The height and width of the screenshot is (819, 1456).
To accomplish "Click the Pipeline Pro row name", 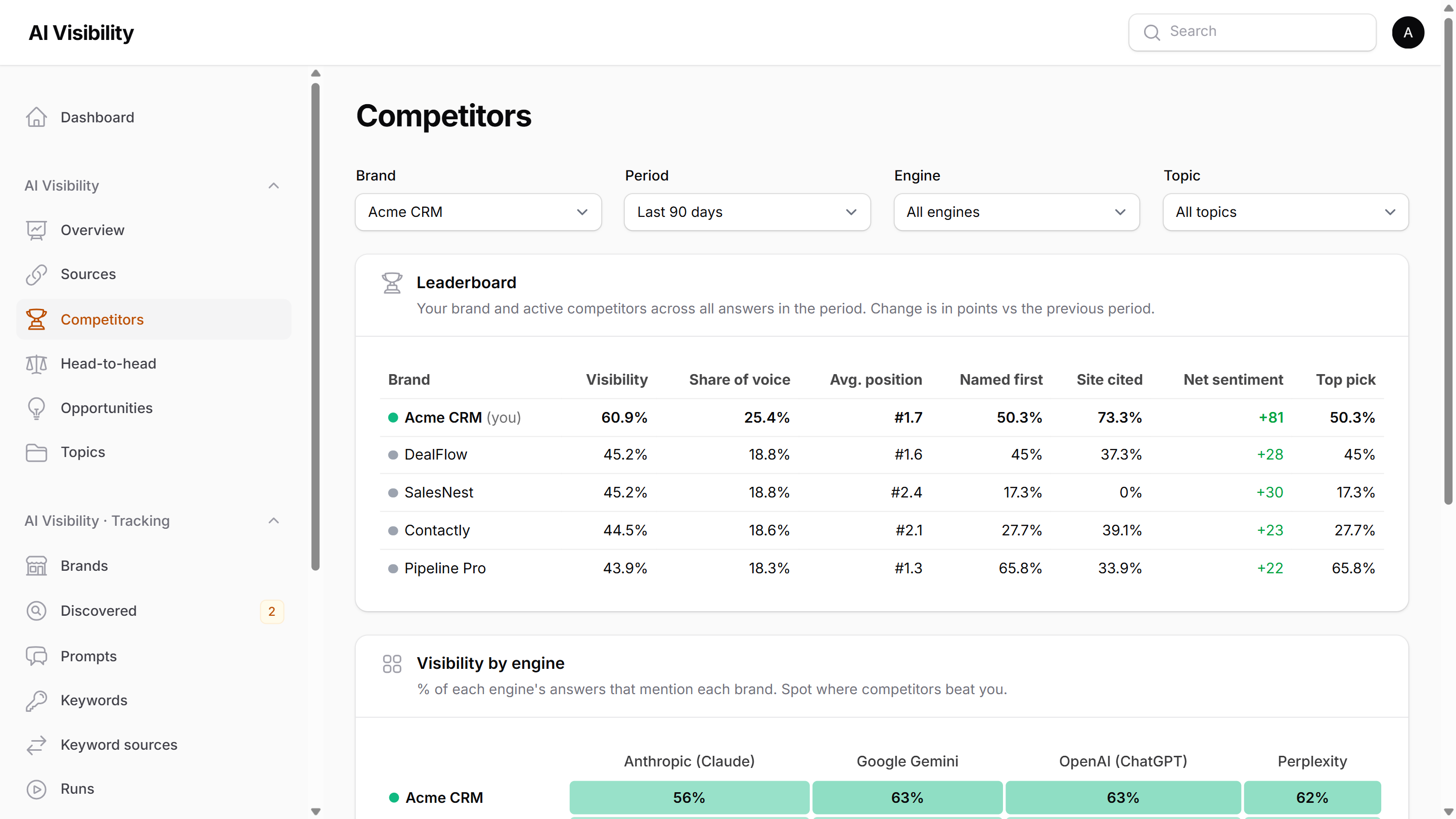I will pyautogui.click(x=445, y=569).
